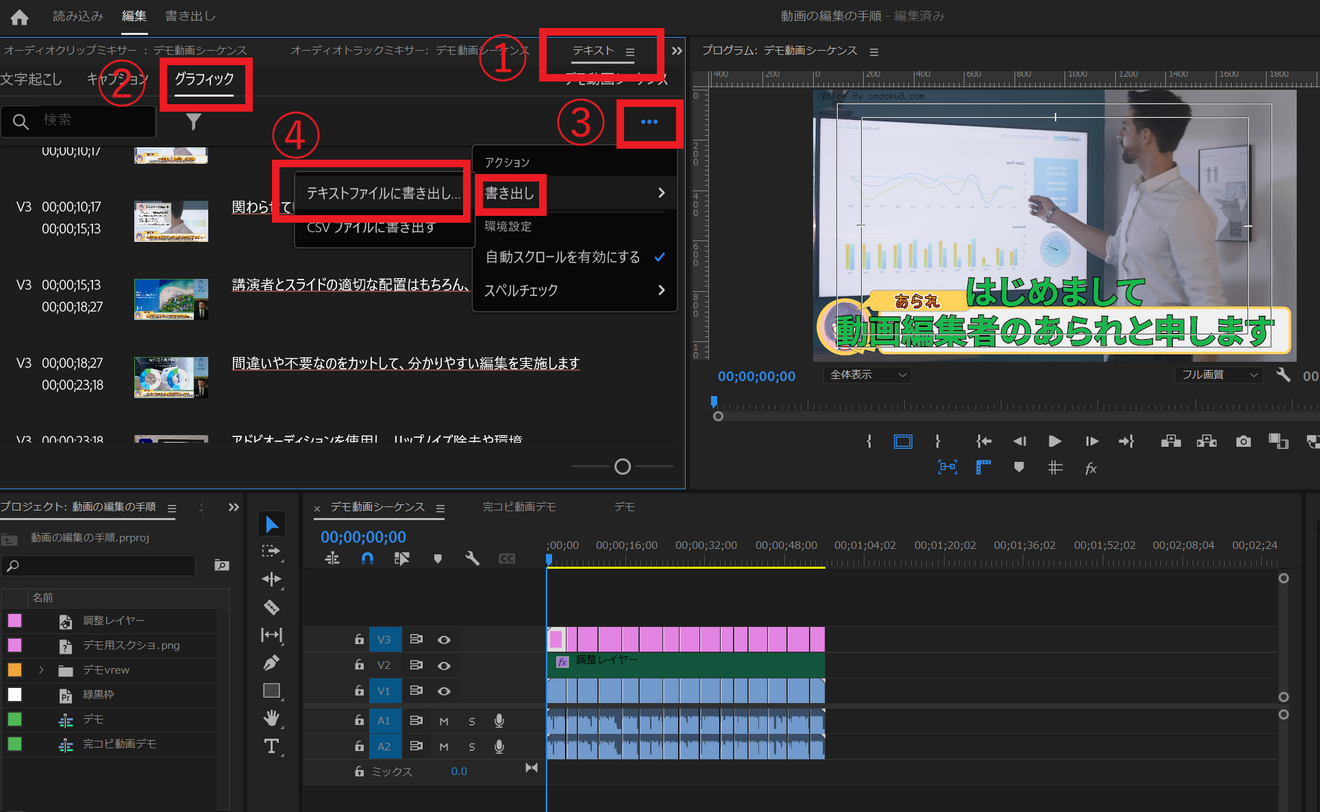1320x812 pixels.
Task: Step forward one frame
Action: pyautogui.click(x=1091, y=441)
